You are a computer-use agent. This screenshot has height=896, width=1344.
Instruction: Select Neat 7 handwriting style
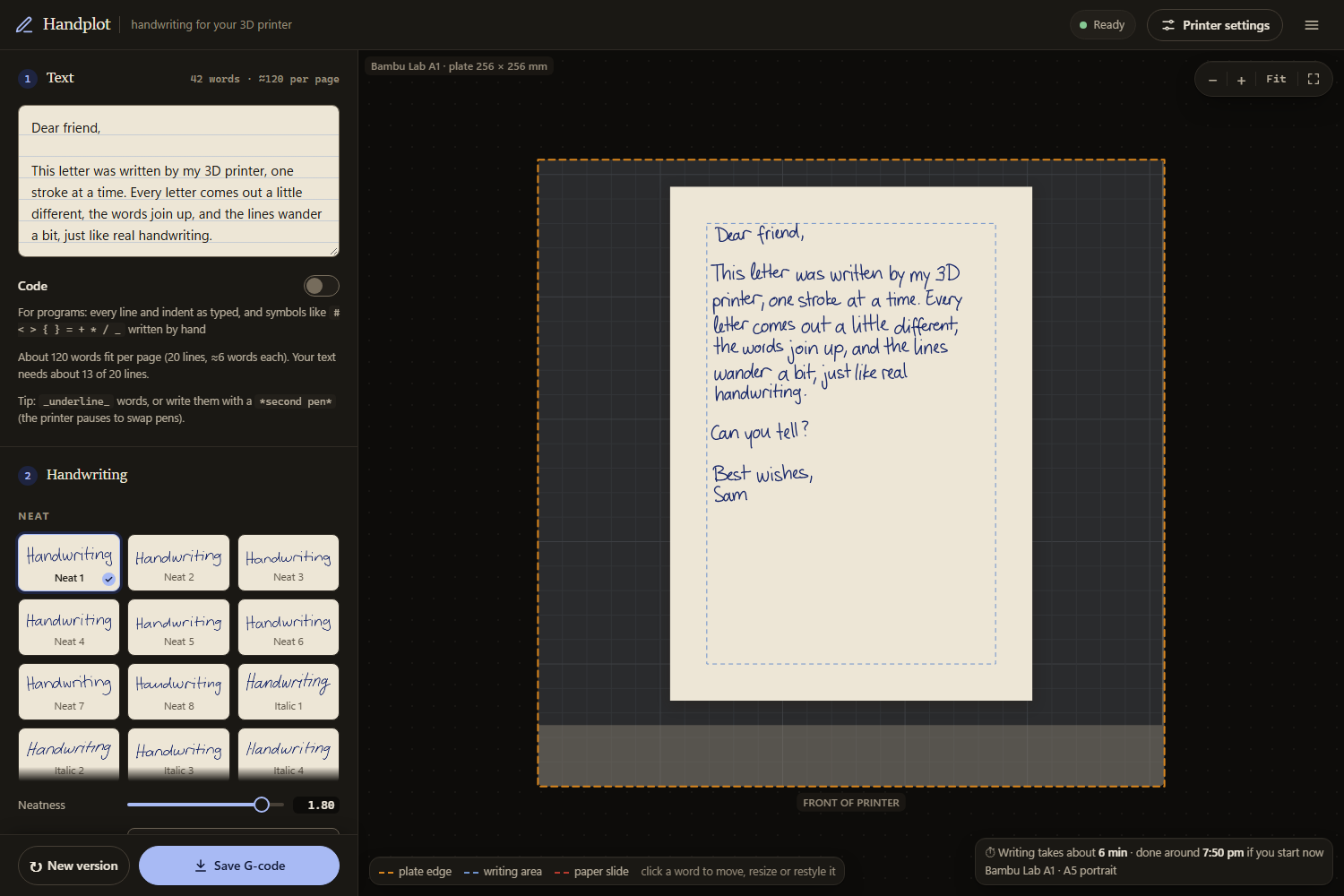(x=69, y=692)
